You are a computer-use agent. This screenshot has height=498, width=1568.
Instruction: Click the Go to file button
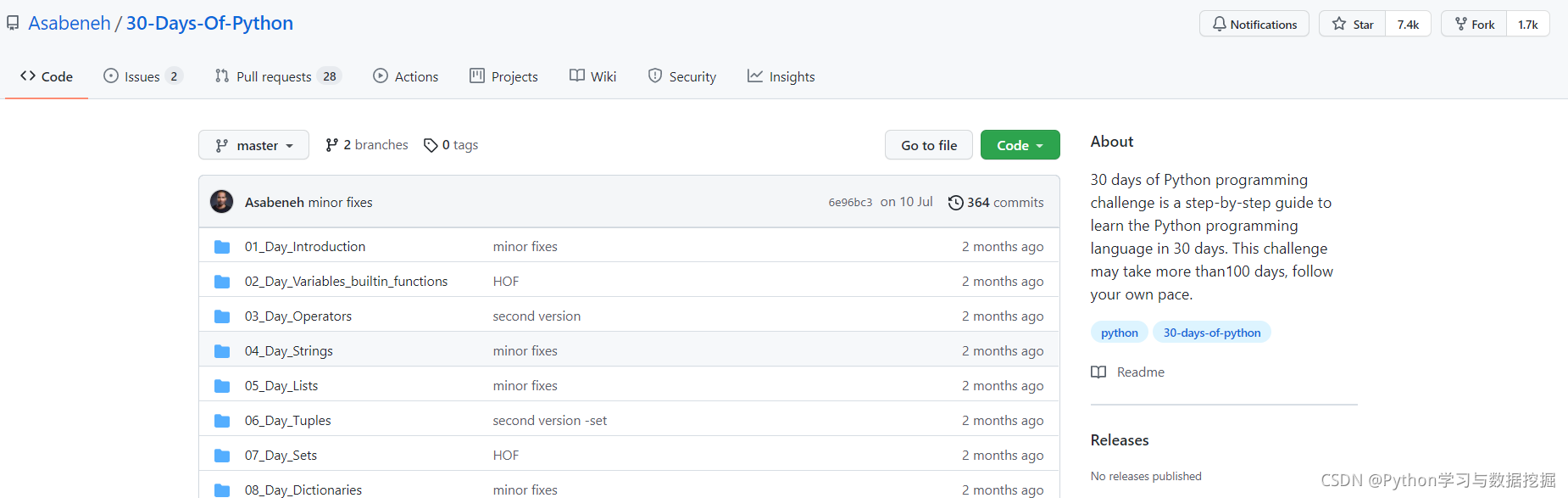[x=929, y=145]
